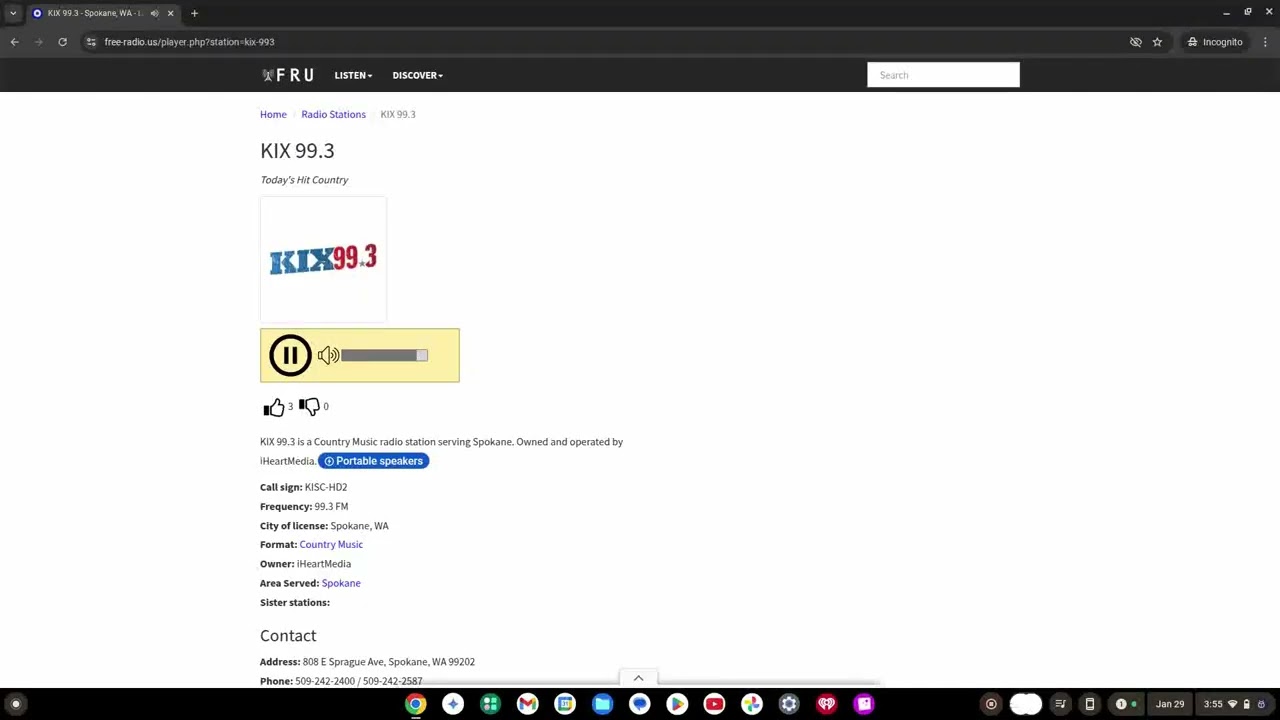
Task: Open the media controls tray icon
Action: point(1060,704)
